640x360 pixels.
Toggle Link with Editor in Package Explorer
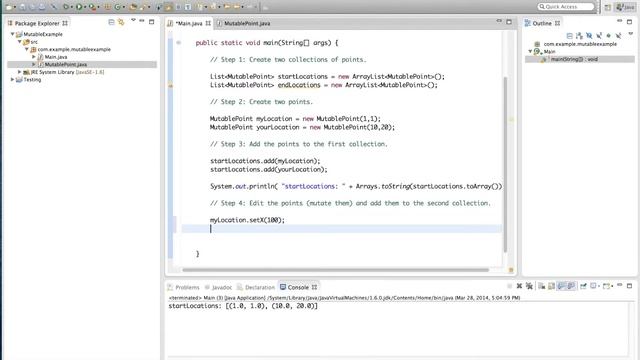click(x=121, y=22)
